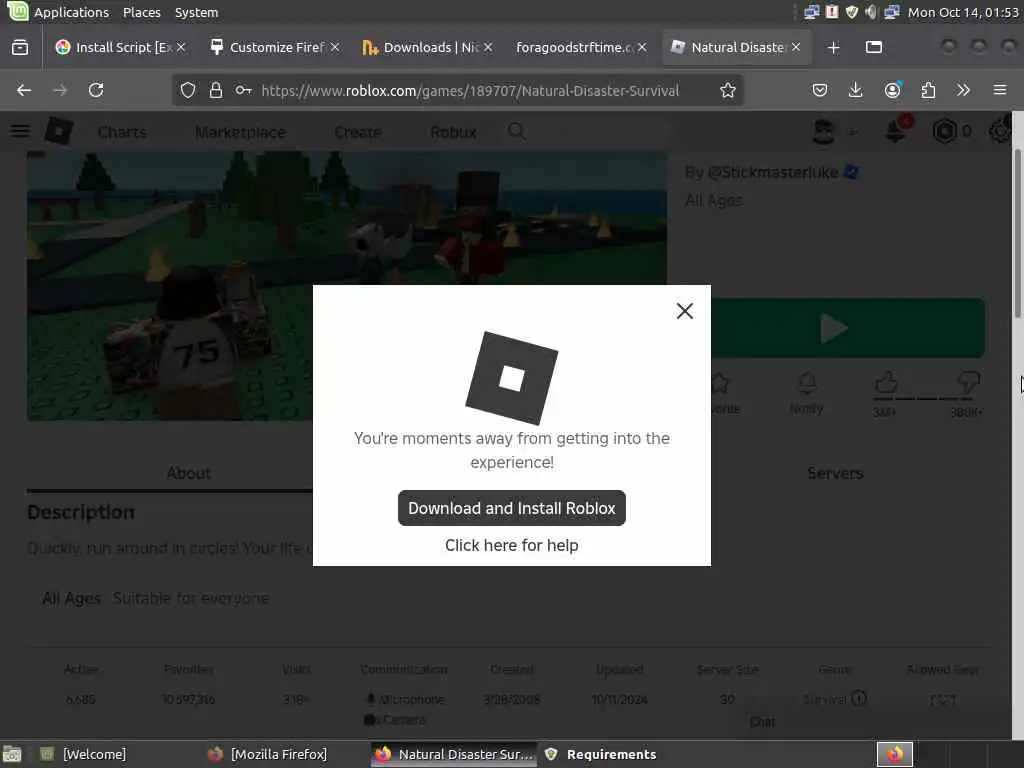Expand more tools overflow chevron
The image size is (1024, 768).
963,90
